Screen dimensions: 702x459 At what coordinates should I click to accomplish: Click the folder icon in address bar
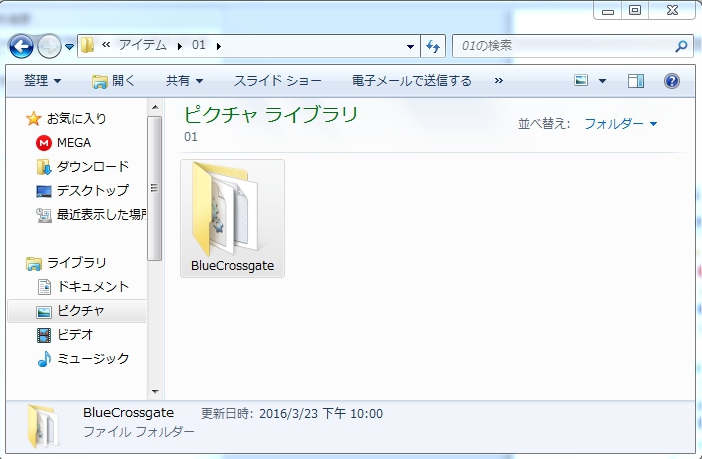pyautogui.click(x=87, y=45)
